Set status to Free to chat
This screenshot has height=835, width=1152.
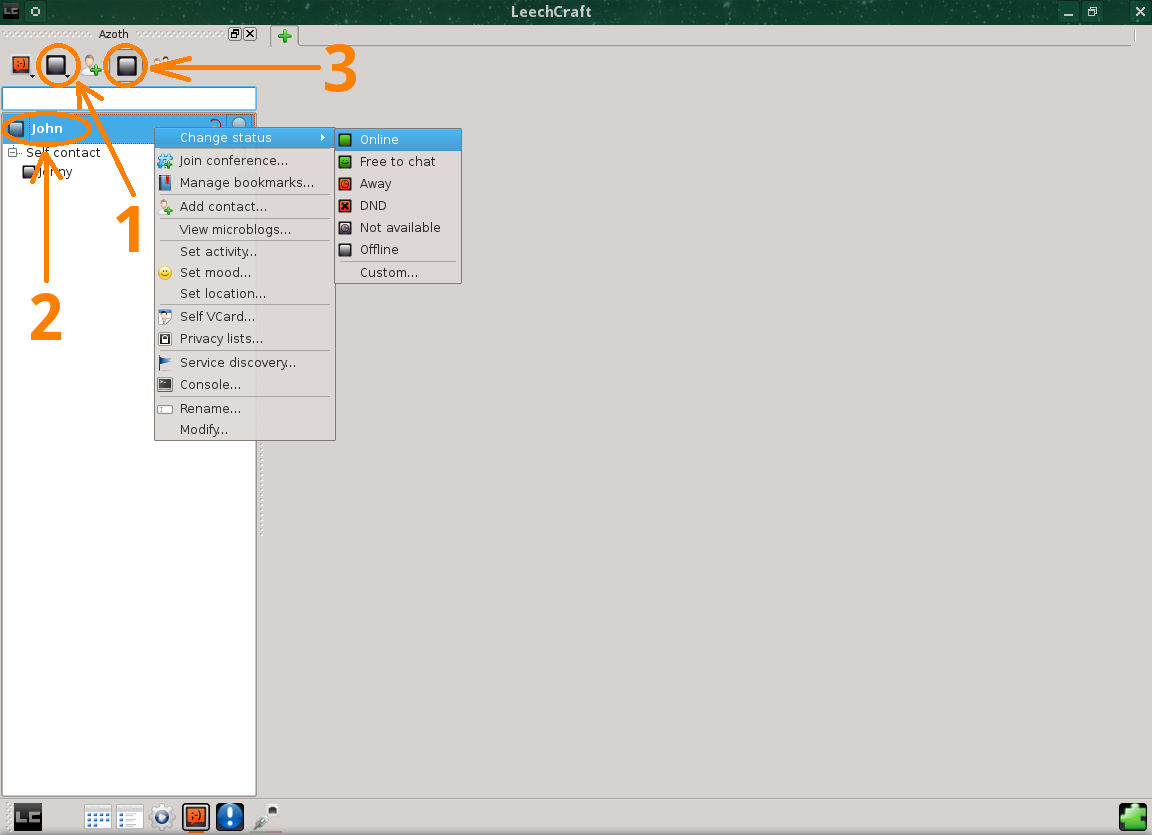398,162
